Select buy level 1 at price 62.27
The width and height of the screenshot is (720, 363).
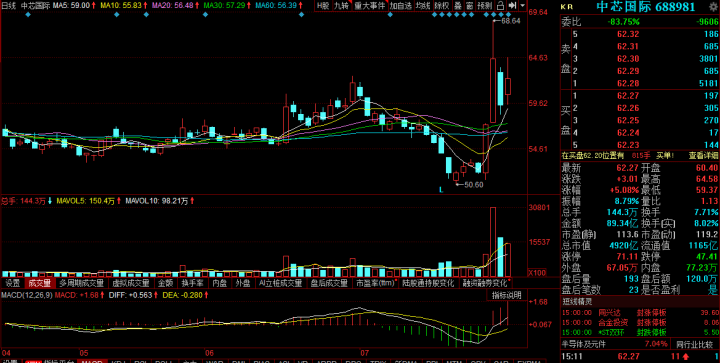(x=646, y=95)
